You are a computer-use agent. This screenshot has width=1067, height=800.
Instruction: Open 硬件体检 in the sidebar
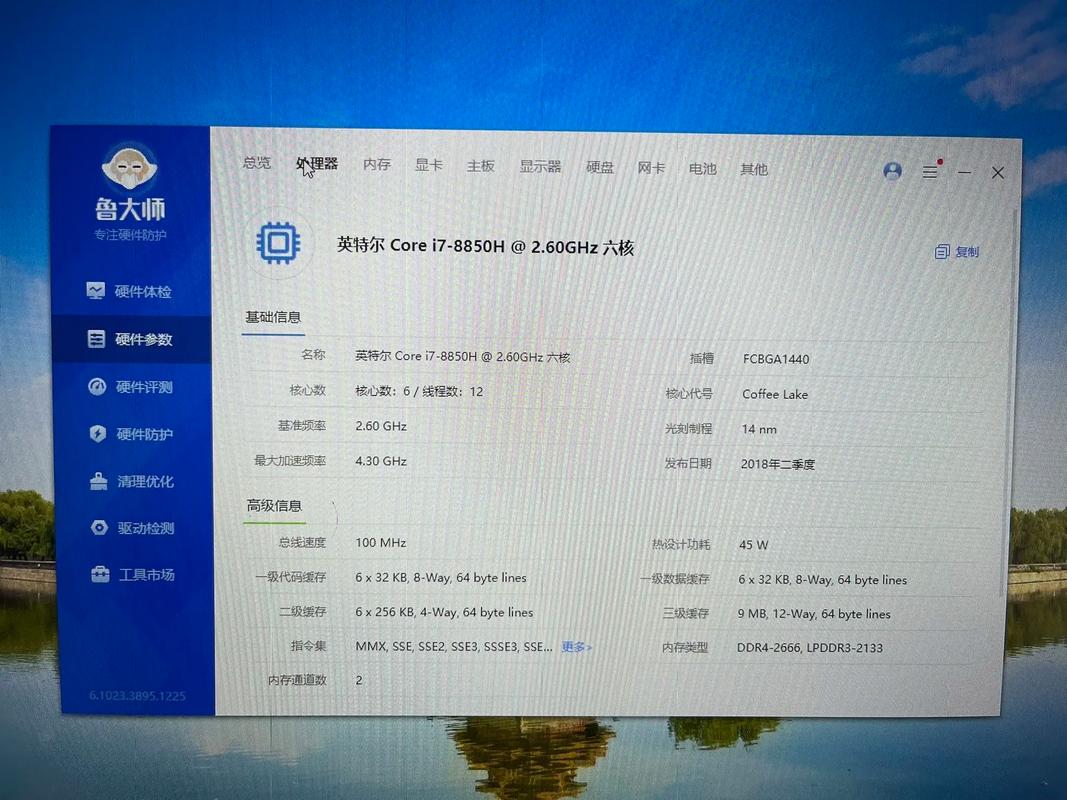pyautogui.click(x=129, y=291)
